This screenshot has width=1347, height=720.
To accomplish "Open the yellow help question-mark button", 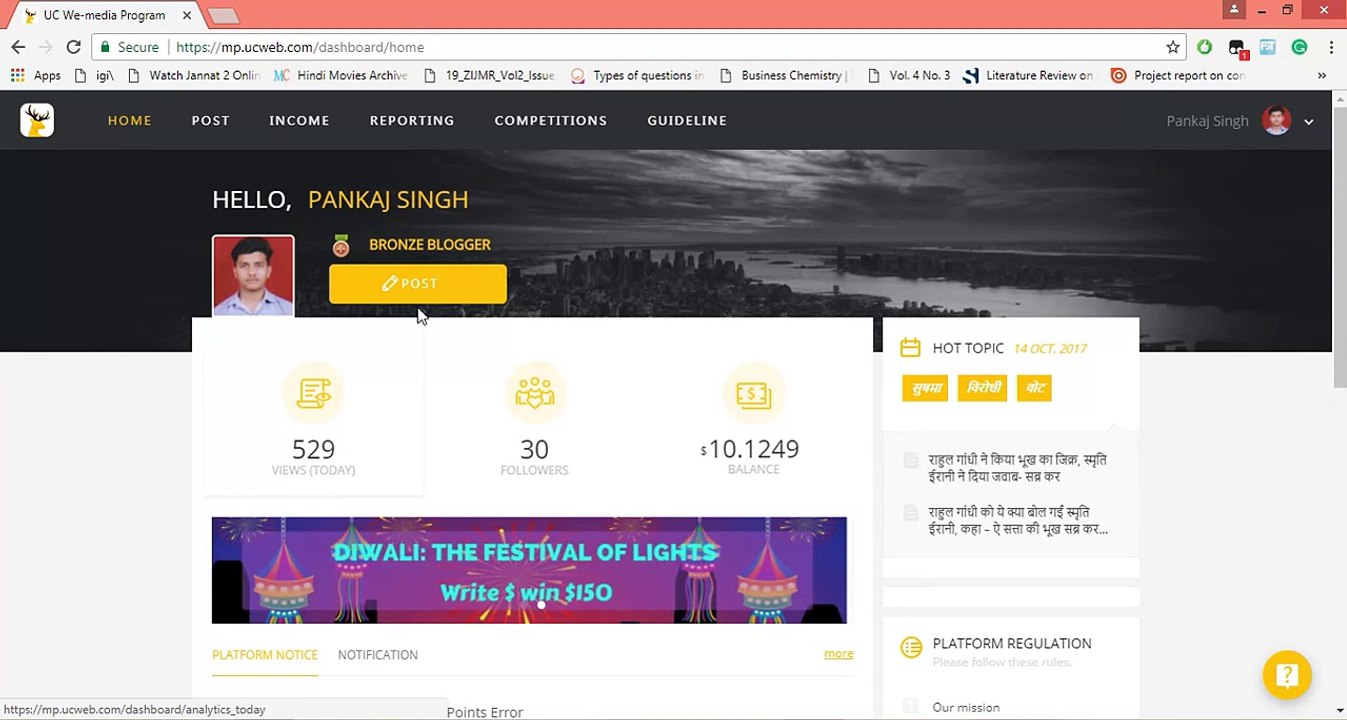I will [1287, 675].
